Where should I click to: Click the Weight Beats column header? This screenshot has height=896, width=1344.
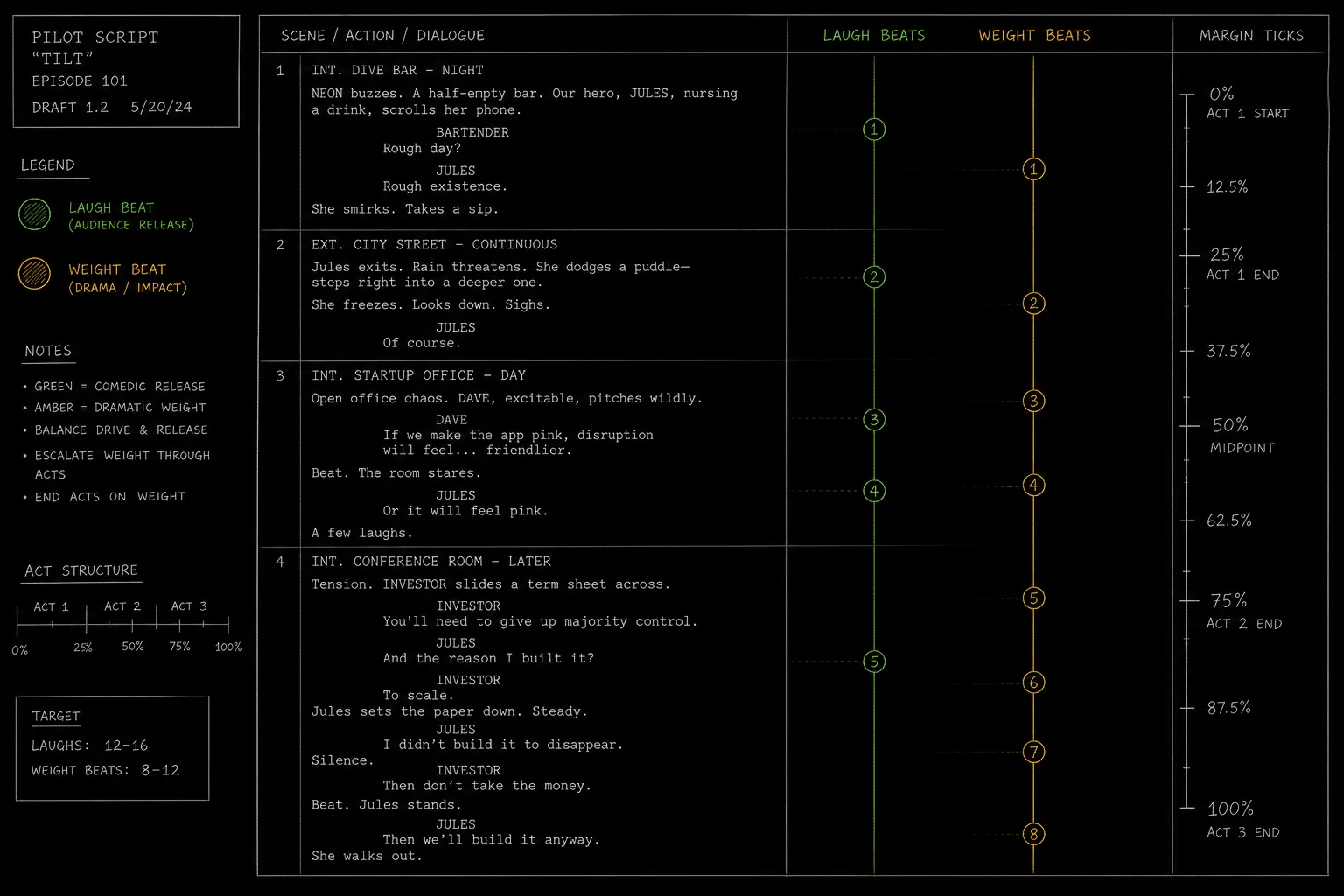point(1034,36)
